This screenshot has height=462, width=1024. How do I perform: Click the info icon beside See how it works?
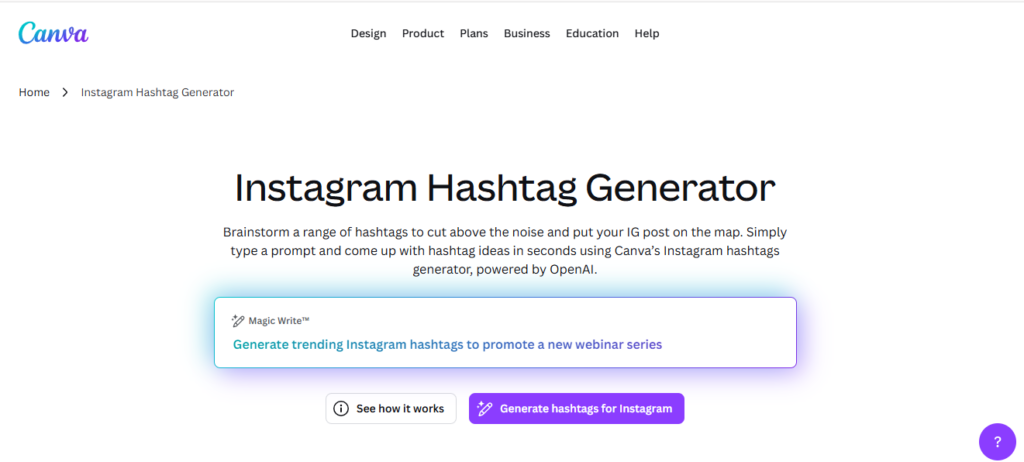(x=341, y=409)
